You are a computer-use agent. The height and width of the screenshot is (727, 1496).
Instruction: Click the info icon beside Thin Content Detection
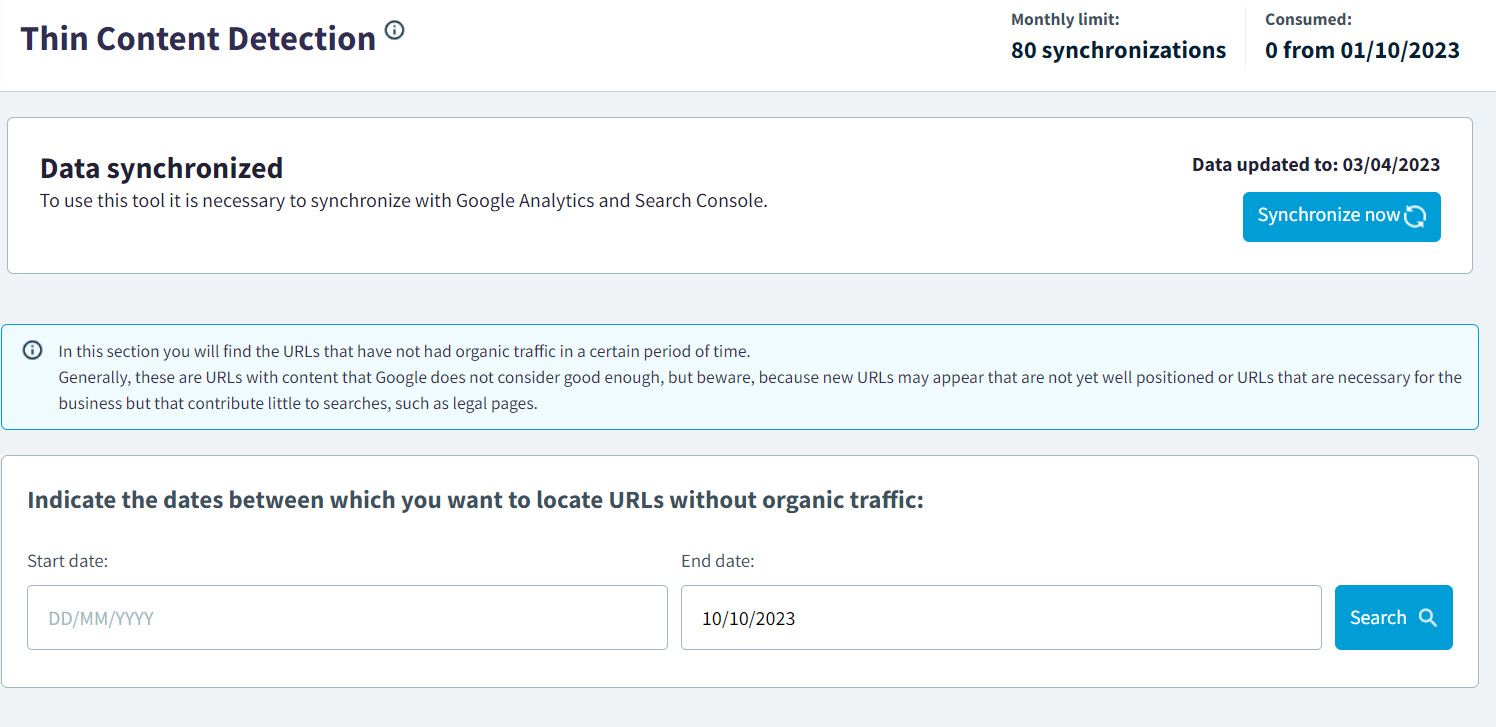click(x=395, y=30)
